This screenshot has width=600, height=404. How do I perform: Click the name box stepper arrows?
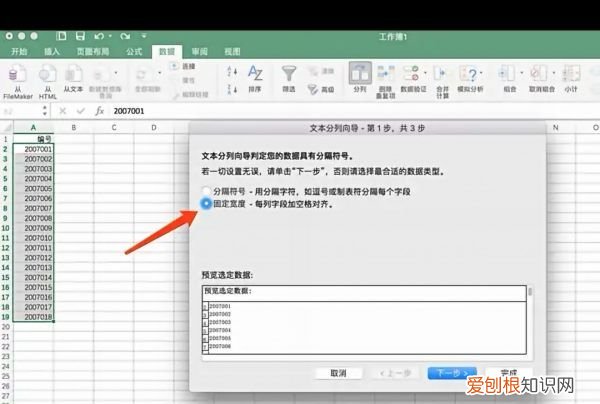point(45,111)
